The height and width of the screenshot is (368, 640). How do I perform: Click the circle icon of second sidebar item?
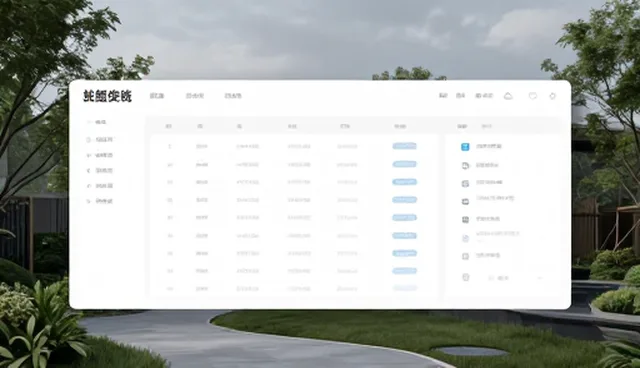pyautogui.click(x=88, y=140)
